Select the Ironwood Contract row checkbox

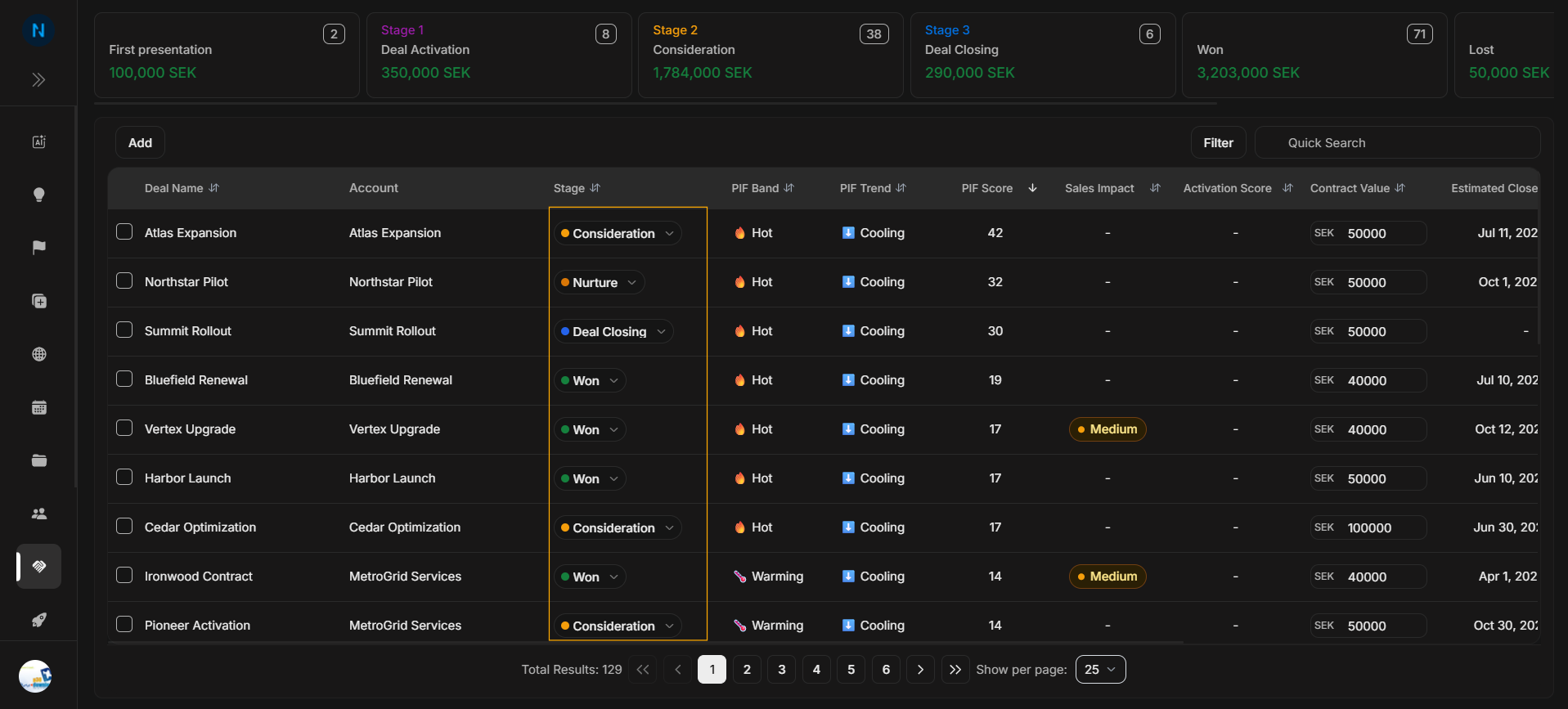(124, 576)
